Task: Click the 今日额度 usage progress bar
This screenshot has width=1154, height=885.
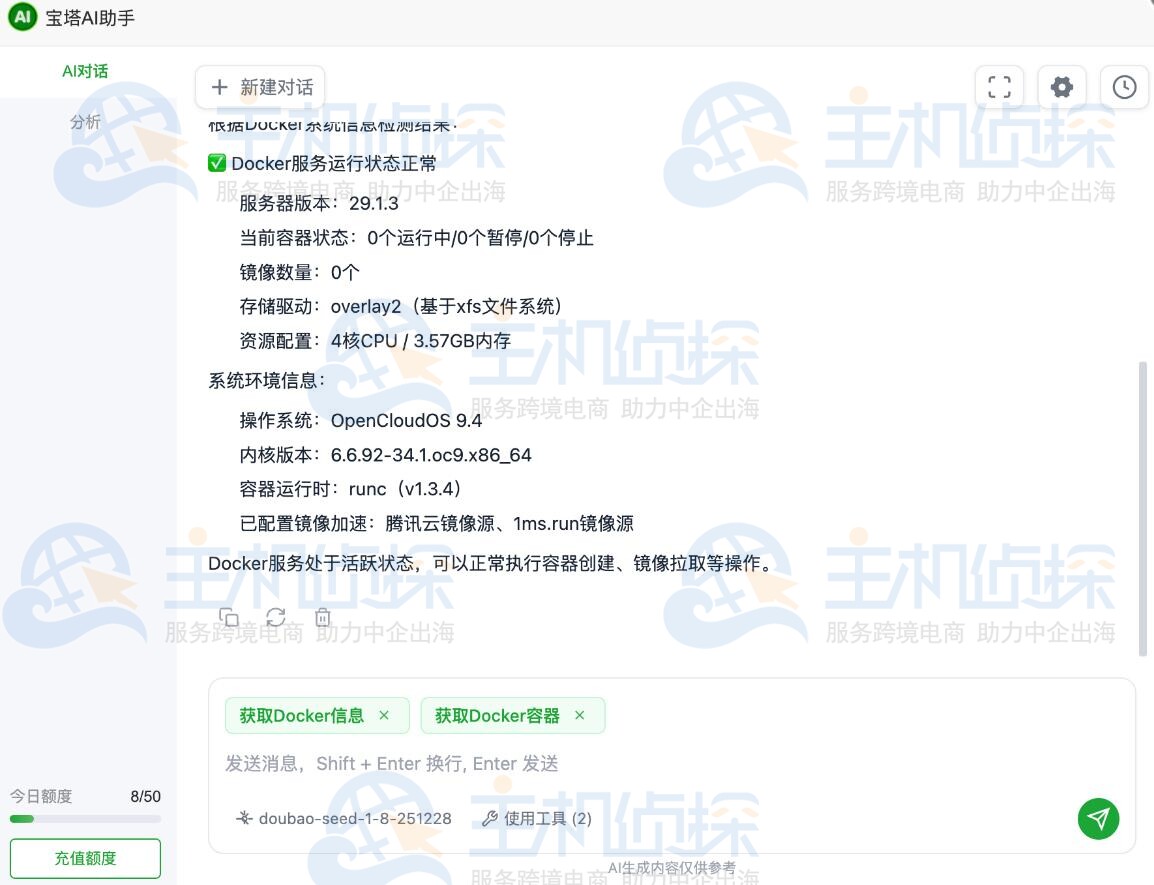Action: [85, 819]
